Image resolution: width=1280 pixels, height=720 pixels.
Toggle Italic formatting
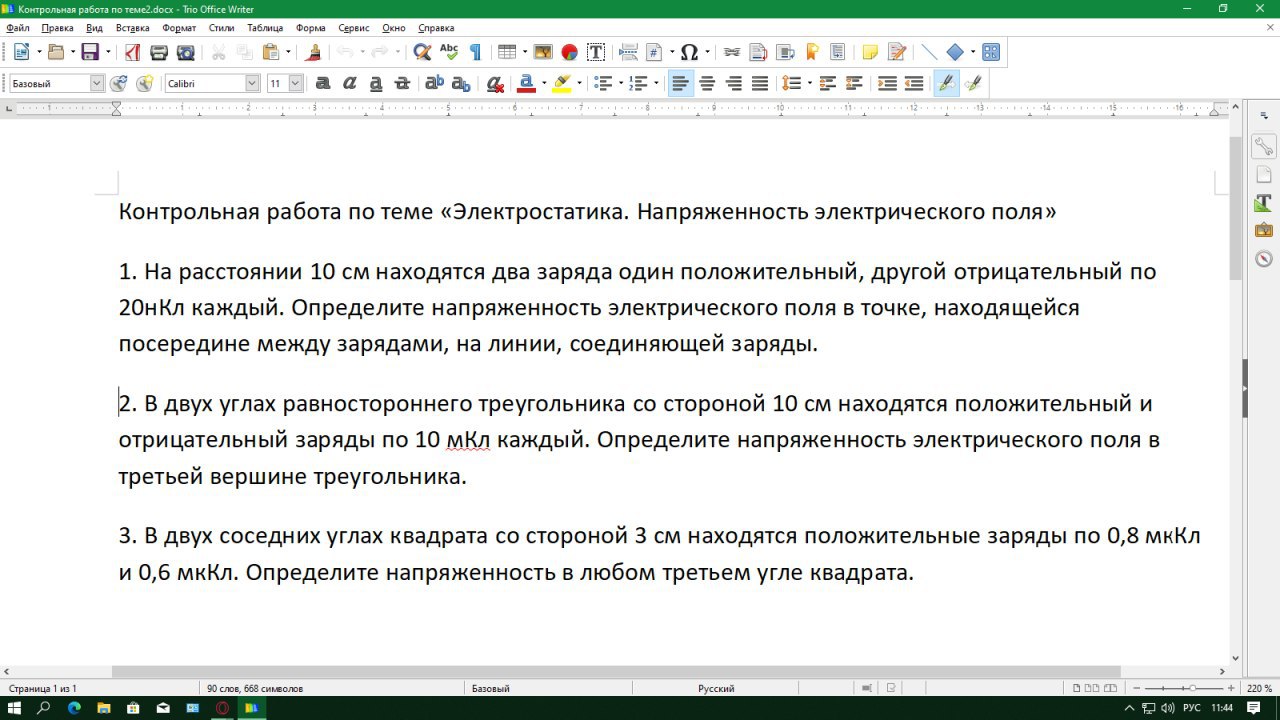[x=350, y=84]
